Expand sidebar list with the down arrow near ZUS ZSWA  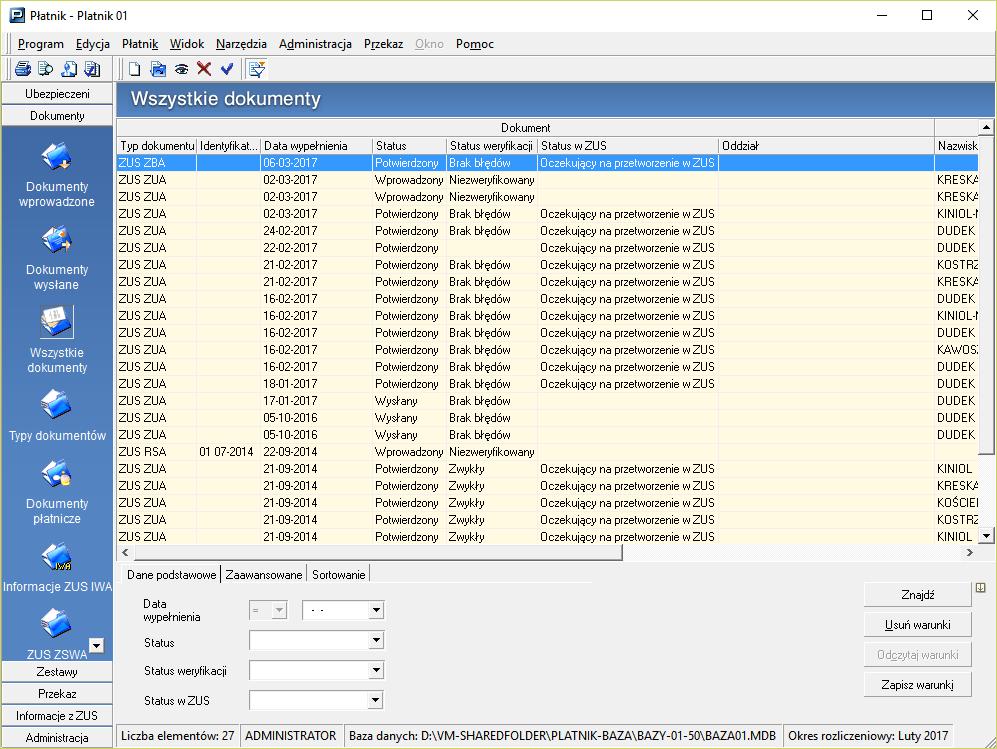[x=96, y=645]
